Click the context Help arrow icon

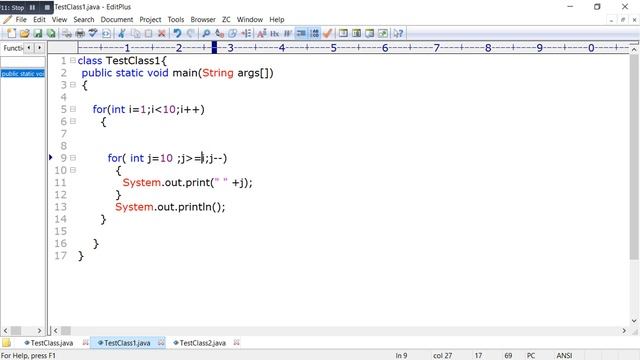[398, 33]
